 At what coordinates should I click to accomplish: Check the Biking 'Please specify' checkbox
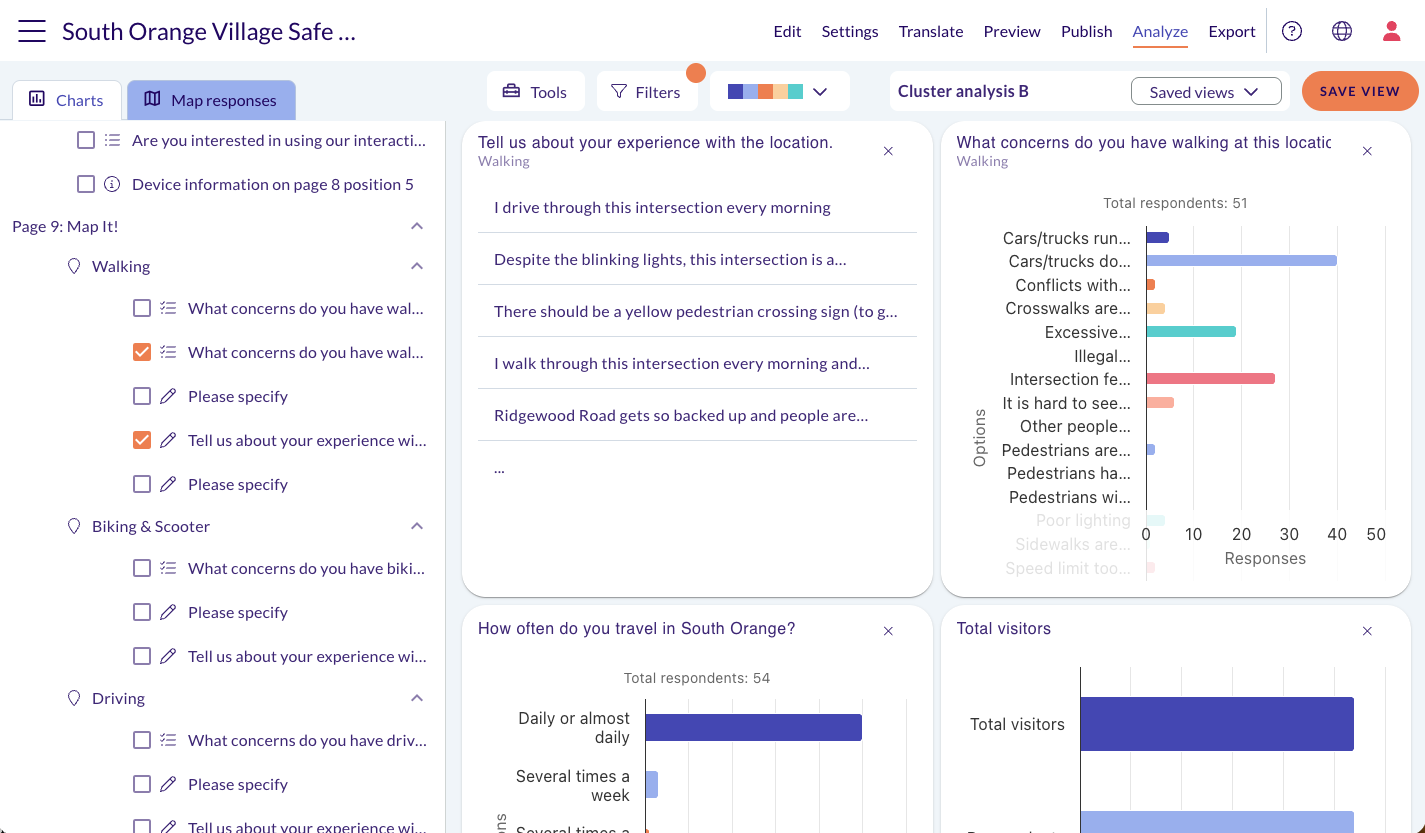point(142,612)
